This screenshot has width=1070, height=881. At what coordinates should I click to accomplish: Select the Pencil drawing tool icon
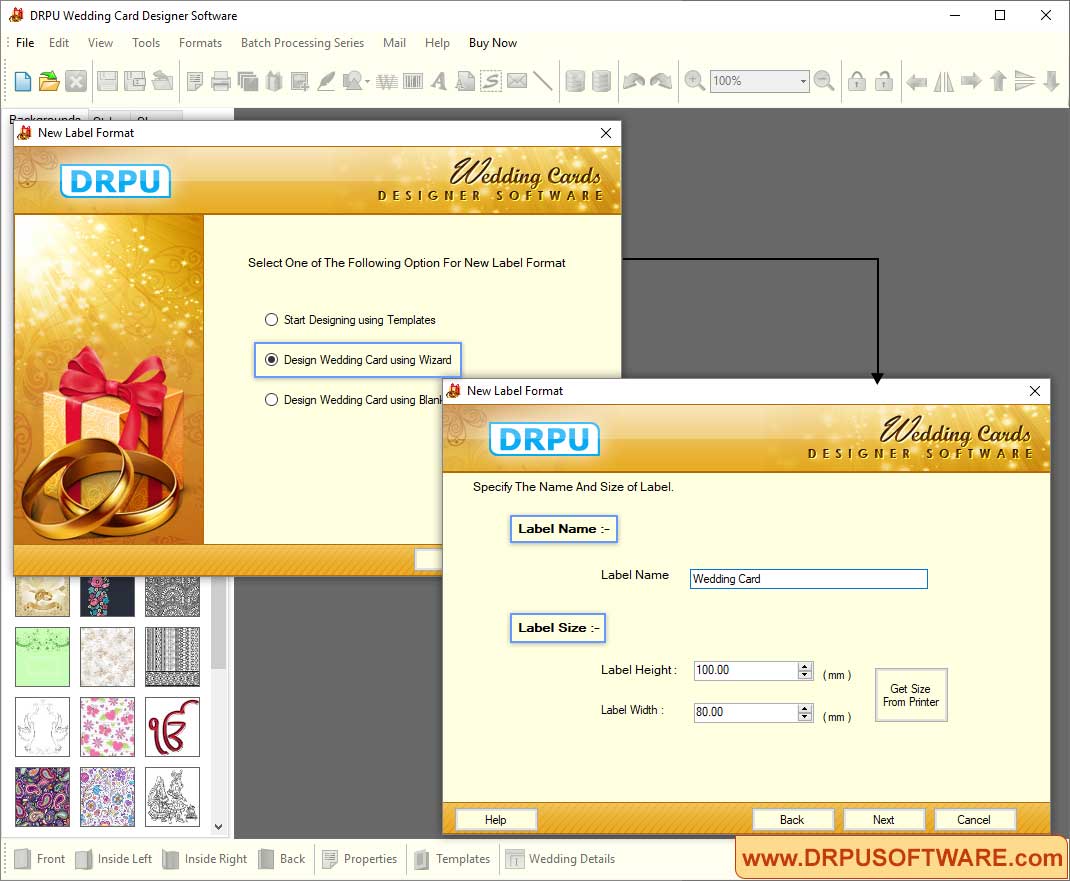point(326,81)
